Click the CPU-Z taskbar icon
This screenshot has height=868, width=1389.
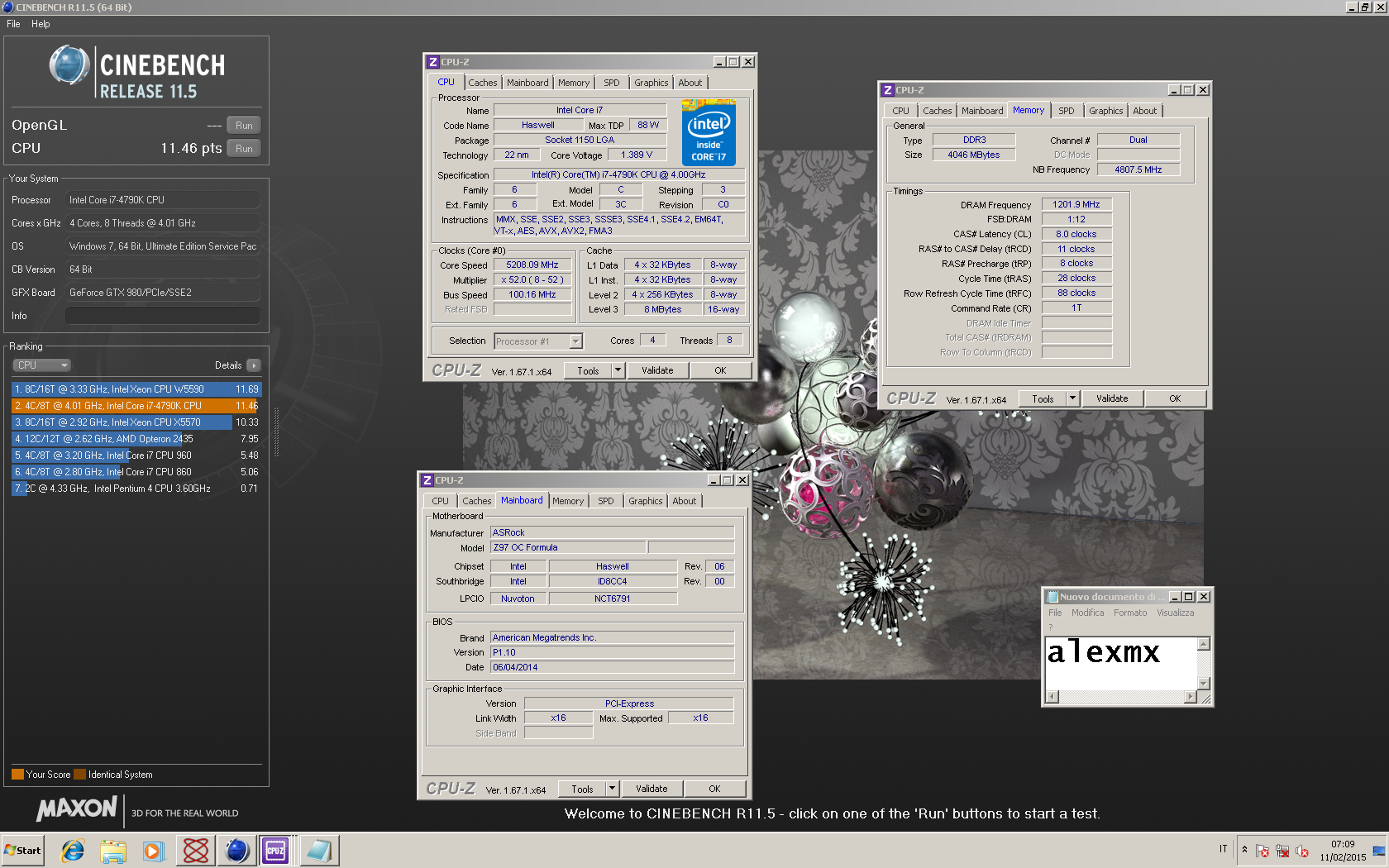coord(275,850)
